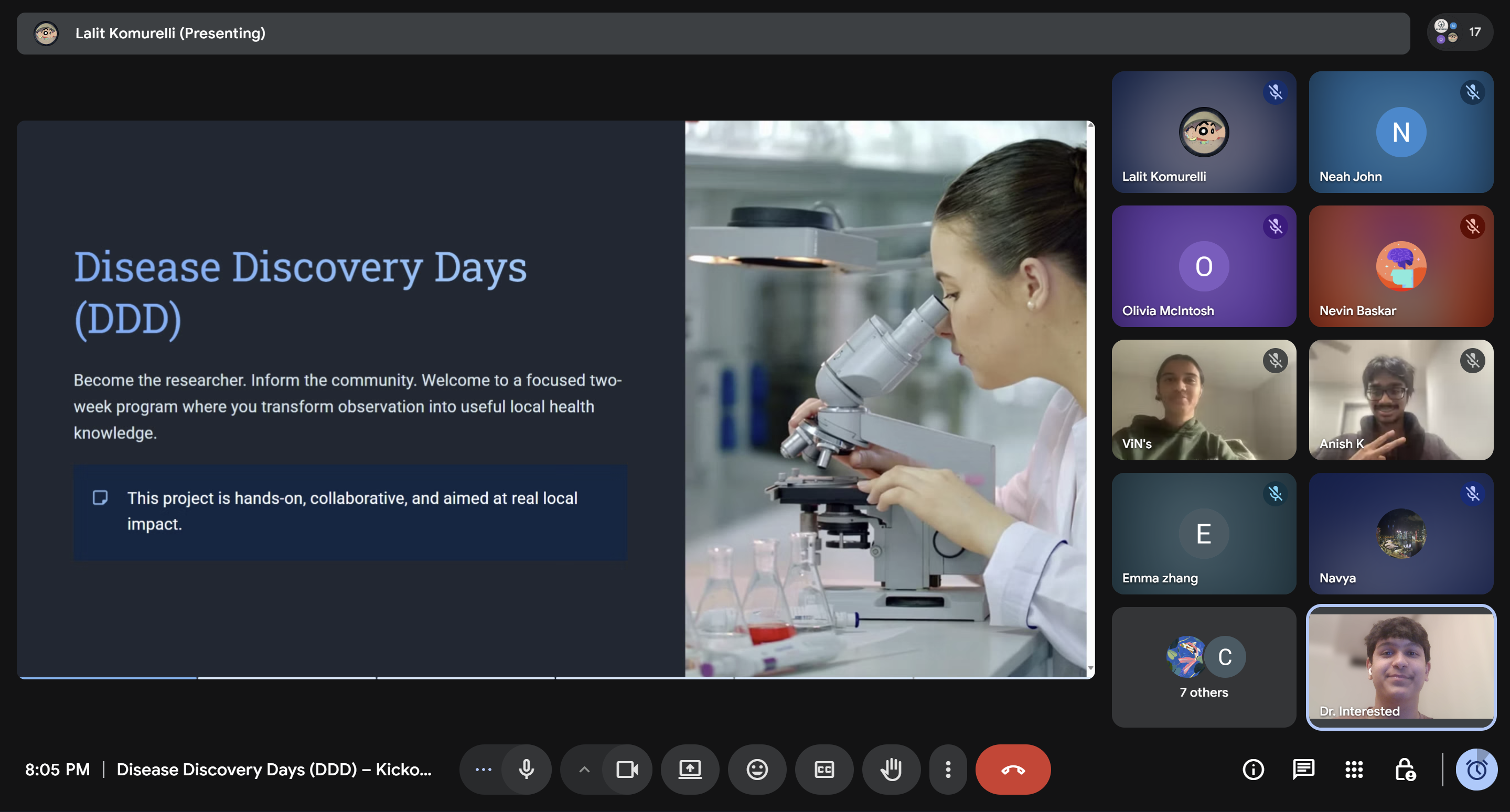Click the clock reminder icon bottom right
The image size is (1510, 812).
[x=1476, y=770]
